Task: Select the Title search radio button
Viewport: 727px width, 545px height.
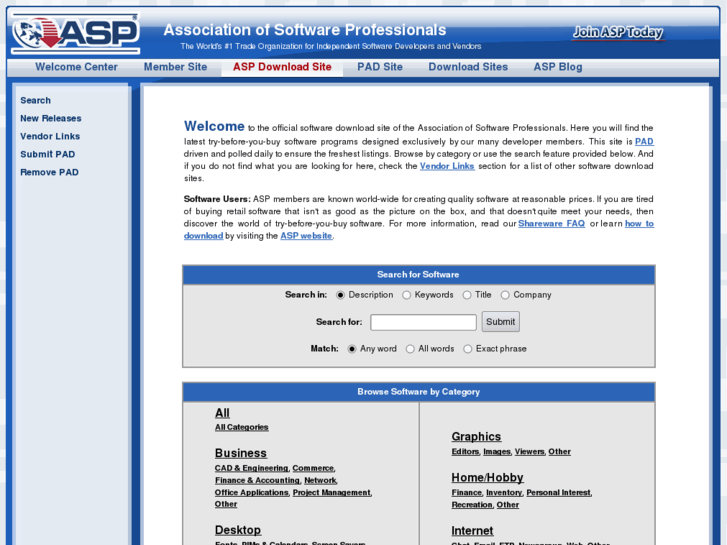Action: click(x=467, y=295)
